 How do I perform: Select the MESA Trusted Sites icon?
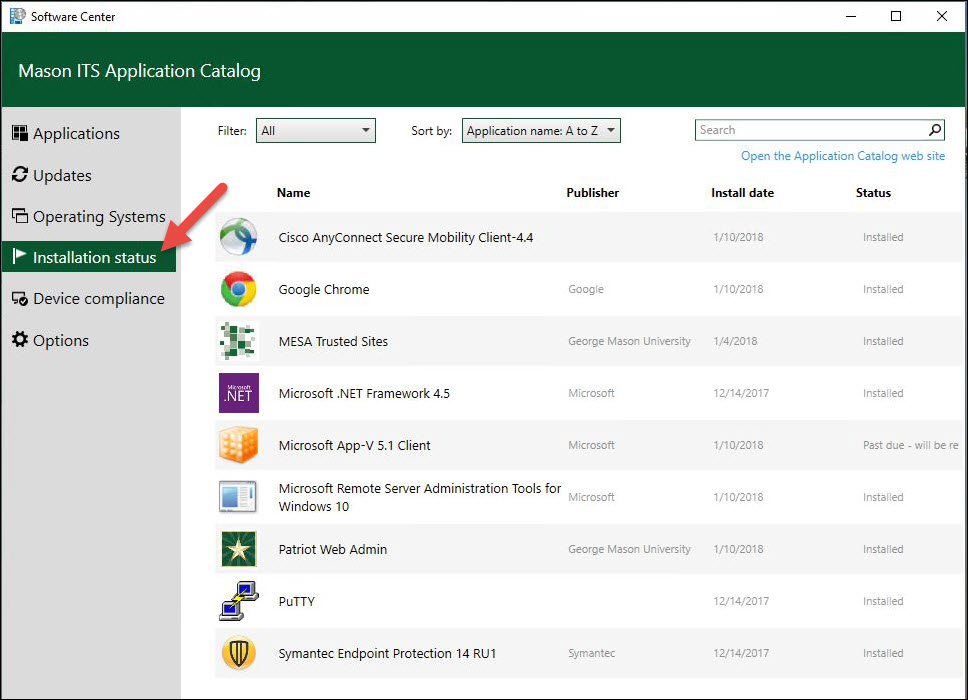238,341
